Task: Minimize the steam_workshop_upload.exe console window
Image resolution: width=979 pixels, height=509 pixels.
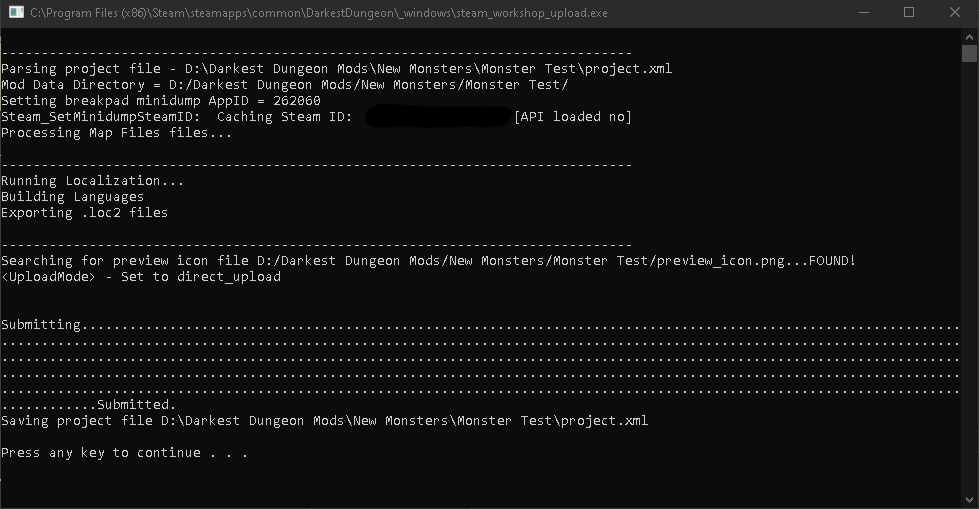Action: (x=864, y=12)
